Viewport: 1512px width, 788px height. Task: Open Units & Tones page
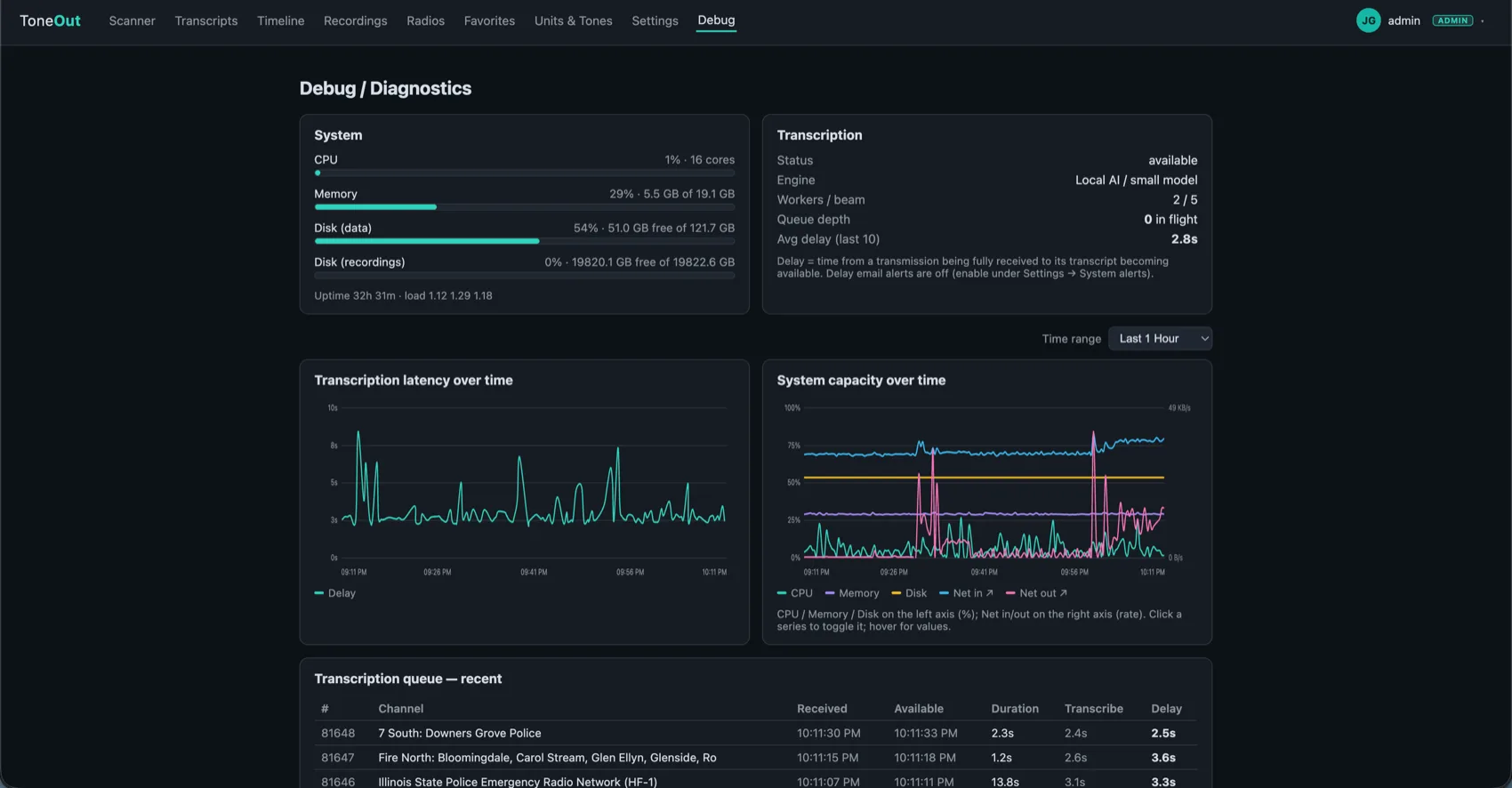[x=574, y=20]
